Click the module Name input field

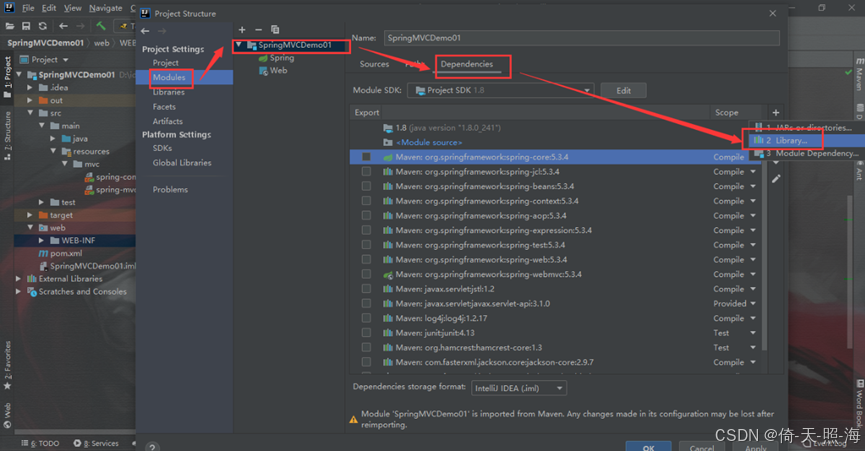[581, 38]
